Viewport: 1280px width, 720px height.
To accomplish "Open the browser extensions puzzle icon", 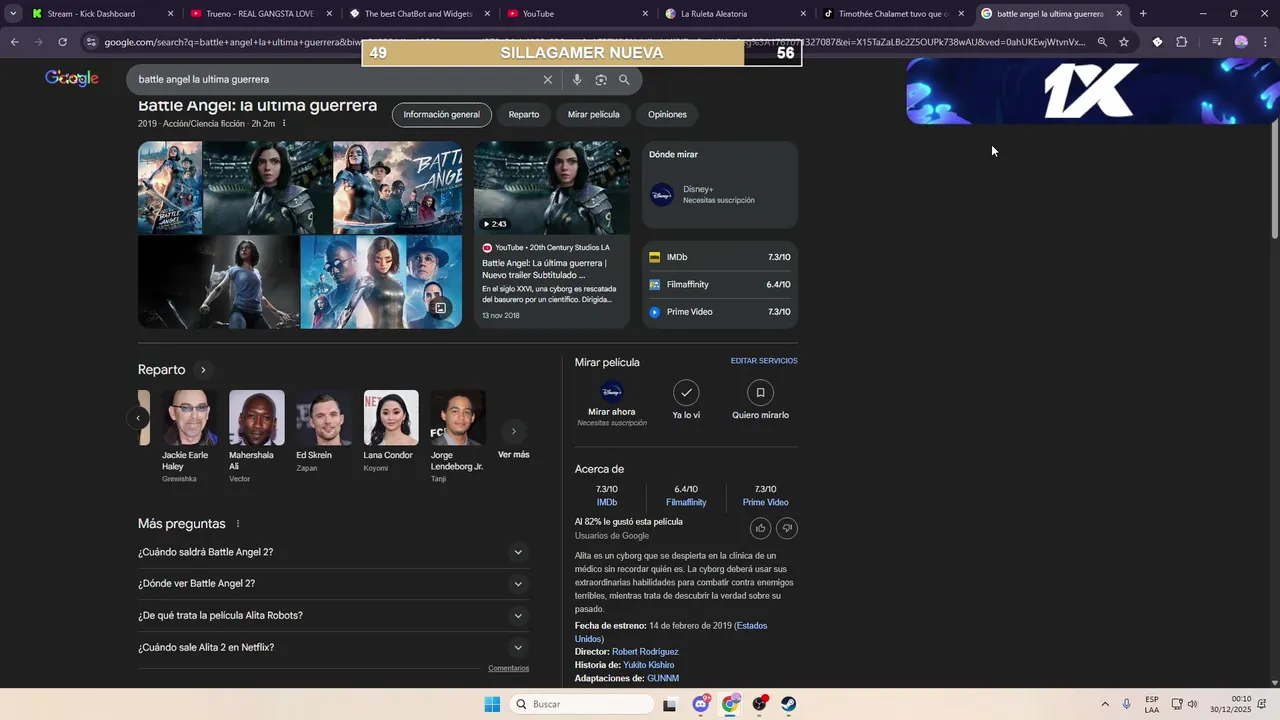I will 1181,42.
